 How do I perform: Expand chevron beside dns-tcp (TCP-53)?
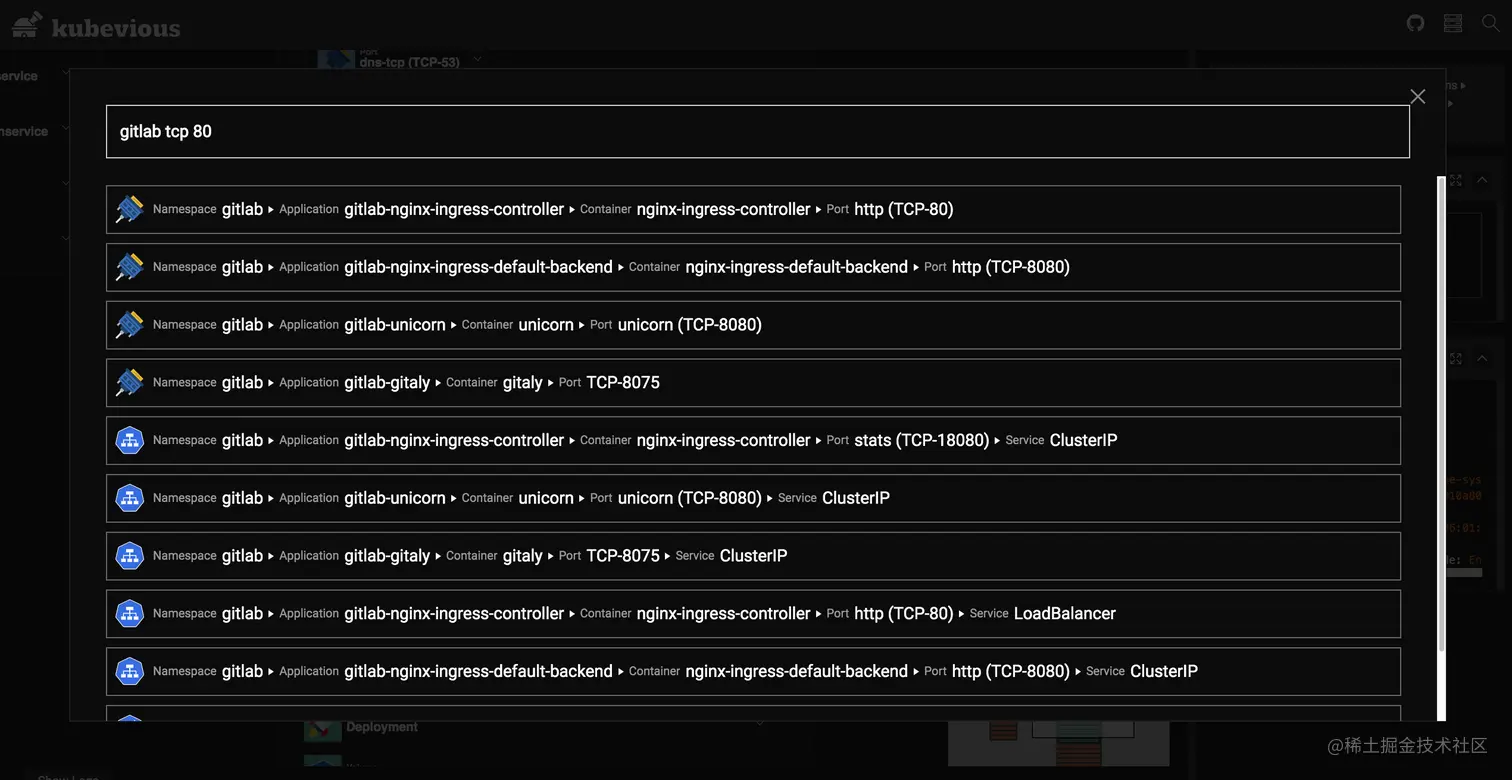click(x=478, y=58)
